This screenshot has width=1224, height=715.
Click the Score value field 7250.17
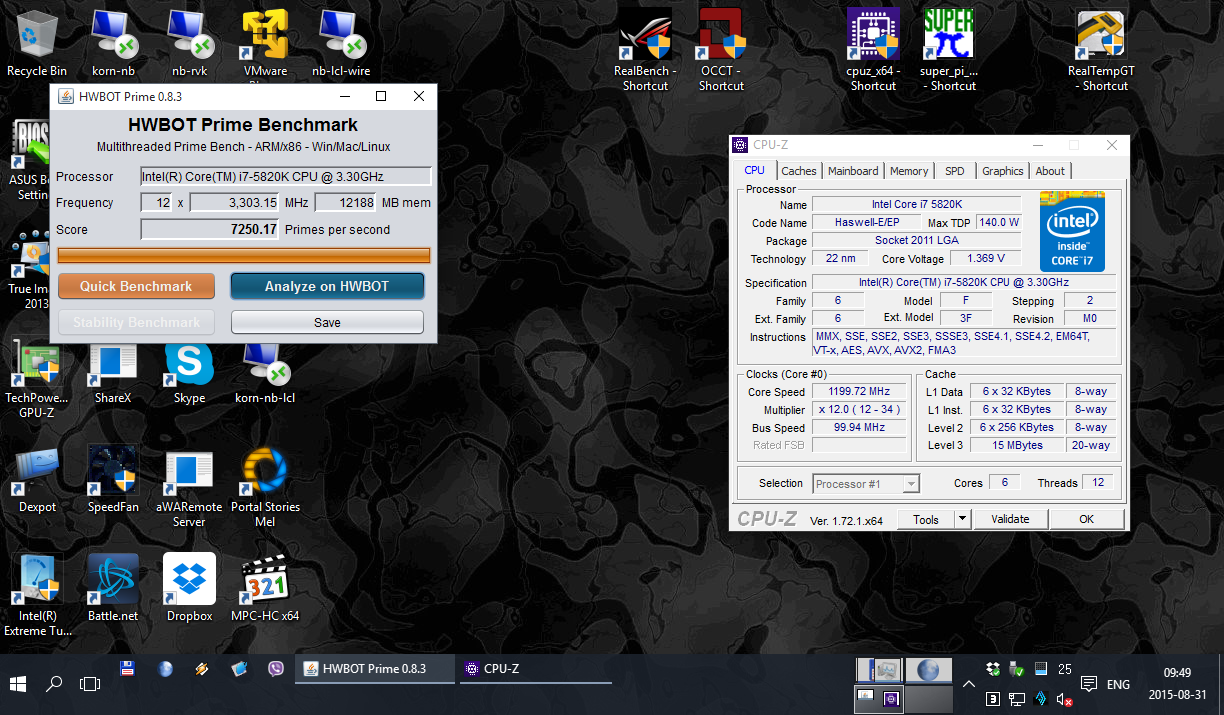click(x=210, y=230)
